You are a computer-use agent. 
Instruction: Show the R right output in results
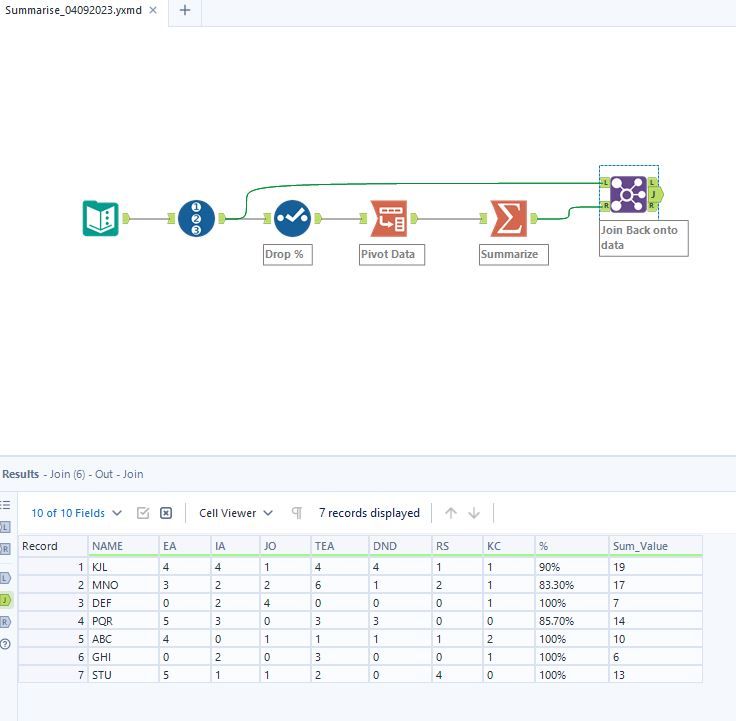click(5, 622)
